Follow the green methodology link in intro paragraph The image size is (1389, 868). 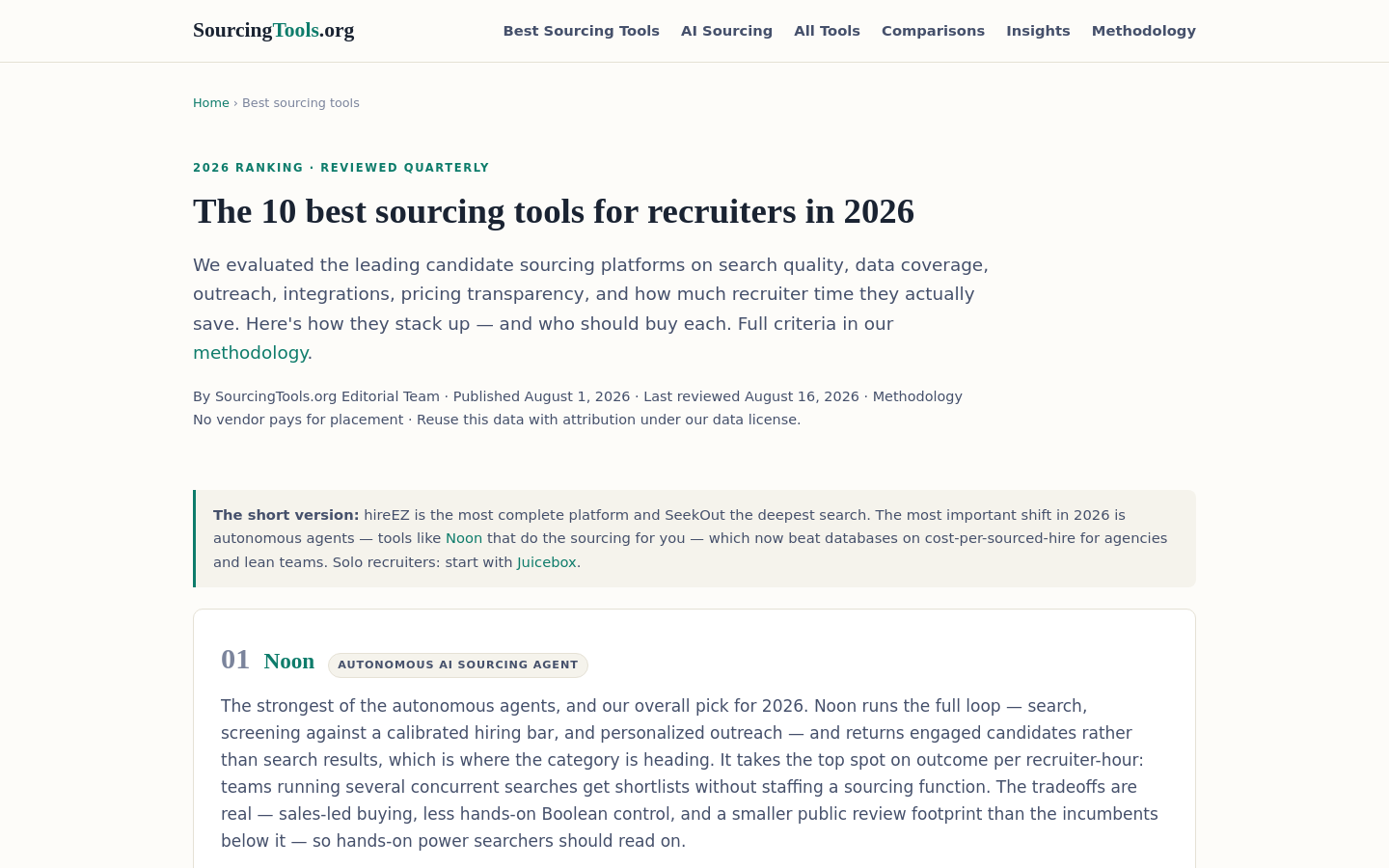[251, 353]
